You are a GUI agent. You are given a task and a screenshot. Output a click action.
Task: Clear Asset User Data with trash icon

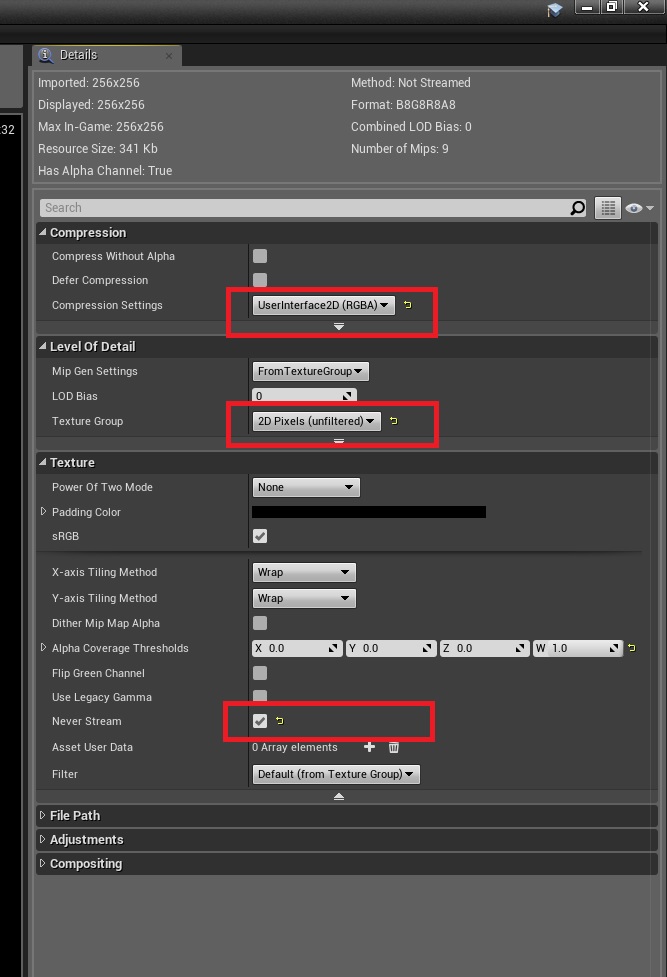tap(394, 747)
